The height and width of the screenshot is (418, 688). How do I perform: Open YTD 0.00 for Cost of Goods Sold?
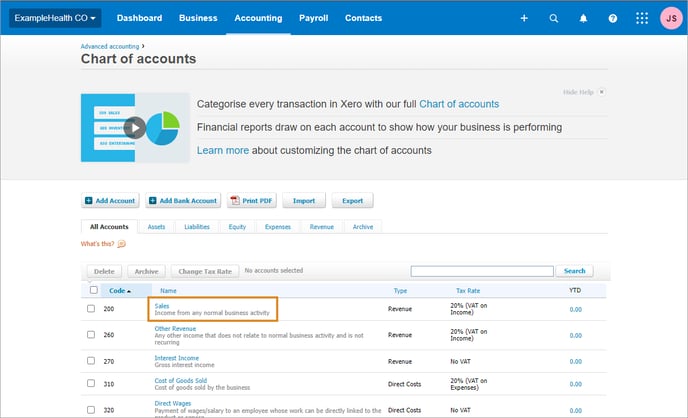point(576,384)
